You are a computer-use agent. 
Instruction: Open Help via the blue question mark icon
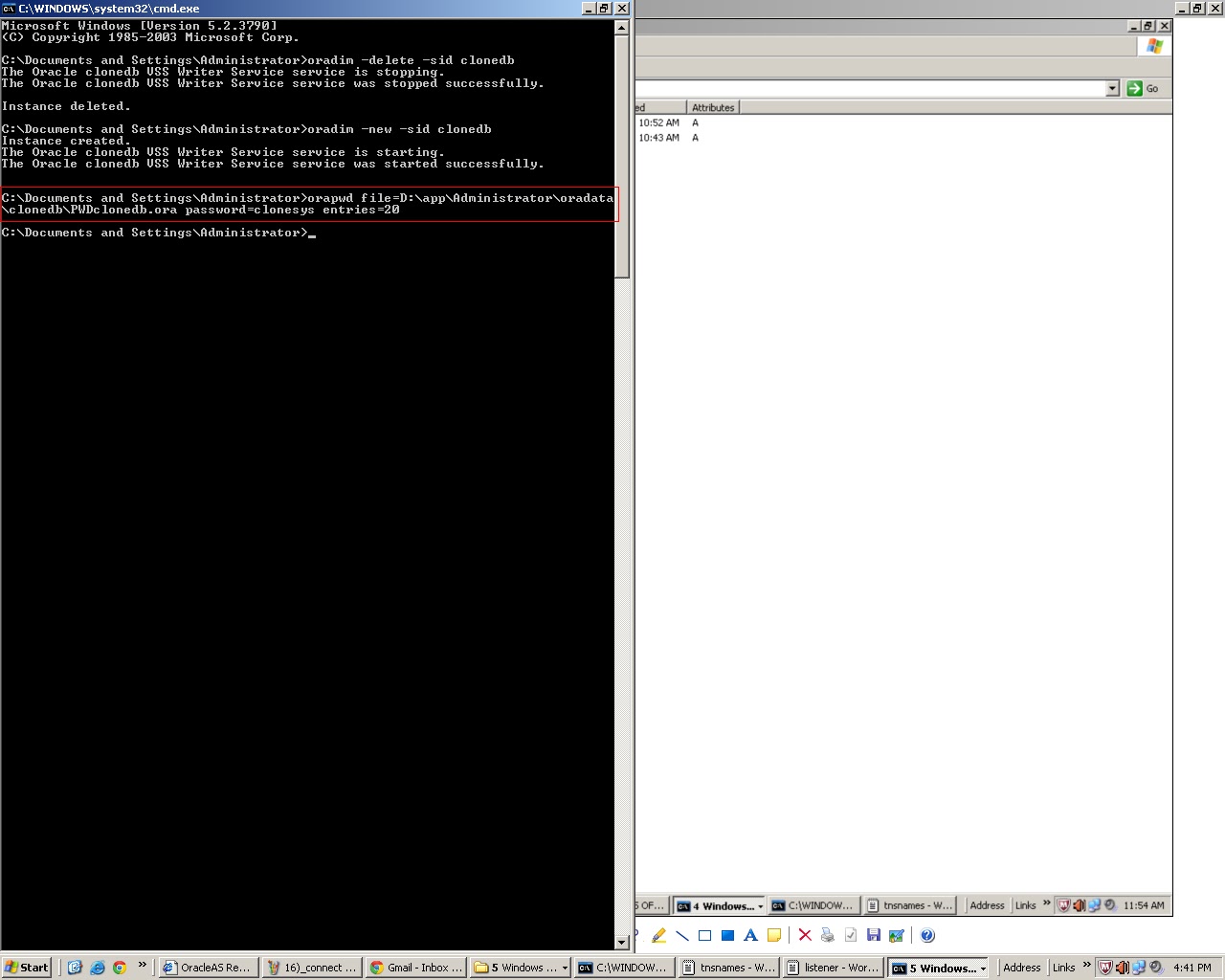[924, 935]
